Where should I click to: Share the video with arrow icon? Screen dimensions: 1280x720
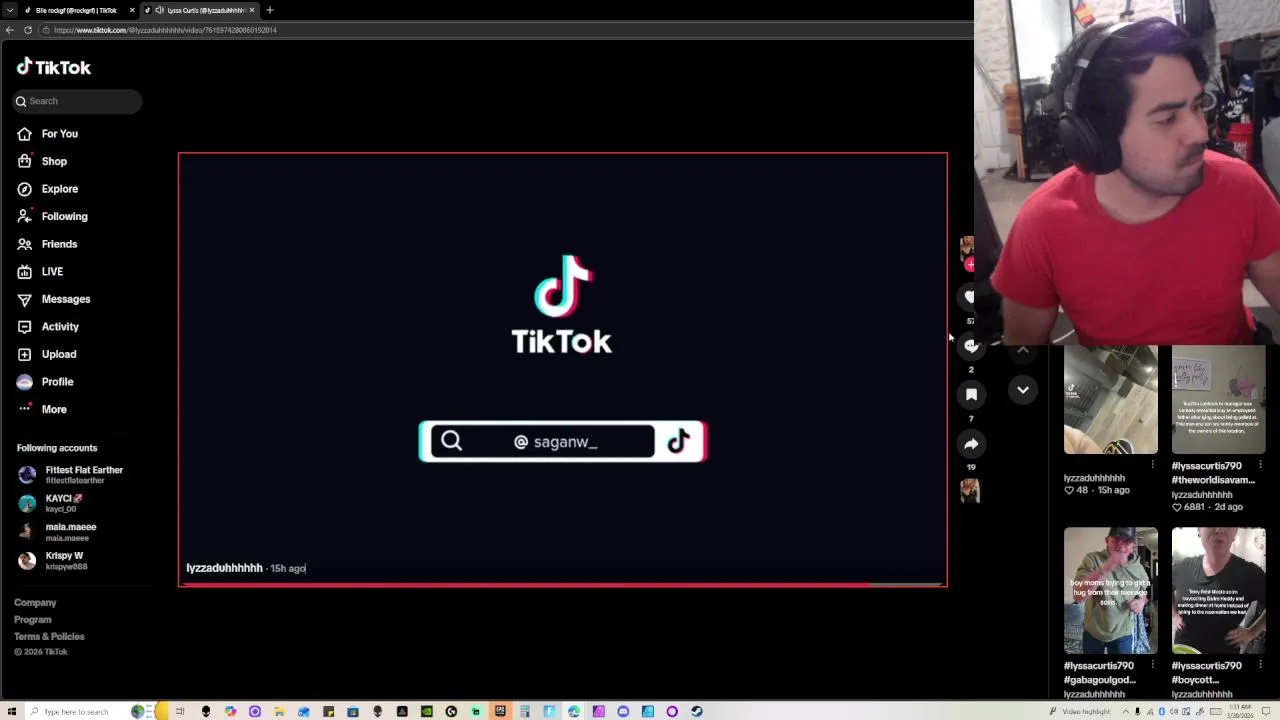click(970, 444)
